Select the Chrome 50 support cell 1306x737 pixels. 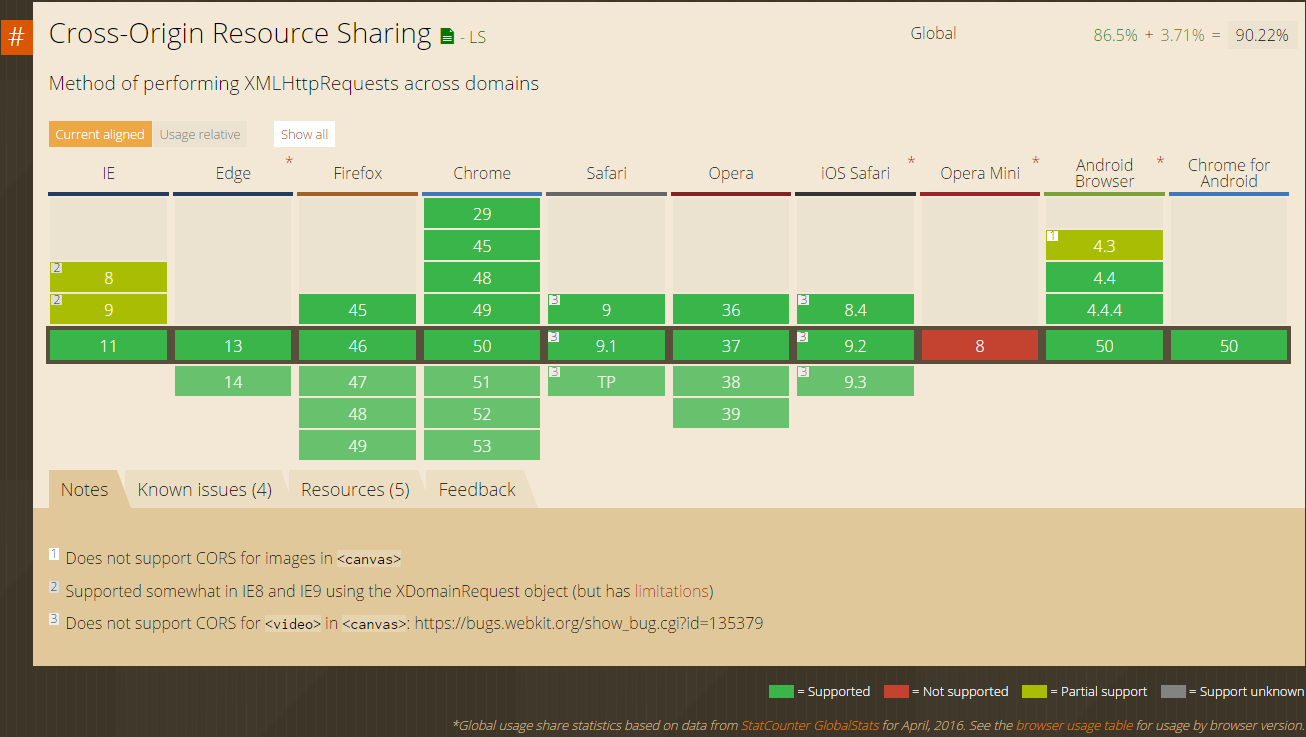click(482, 344)
